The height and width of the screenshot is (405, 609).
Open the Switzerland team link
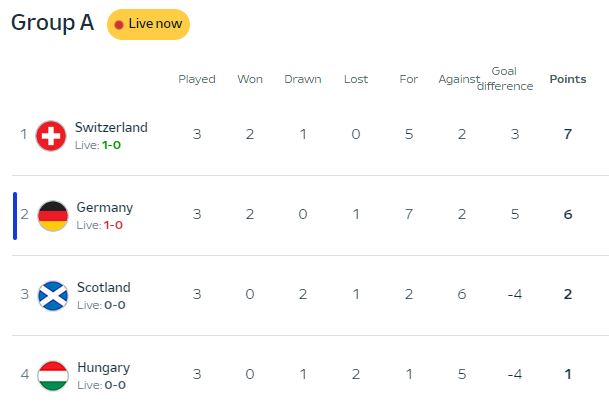point(111,127)
